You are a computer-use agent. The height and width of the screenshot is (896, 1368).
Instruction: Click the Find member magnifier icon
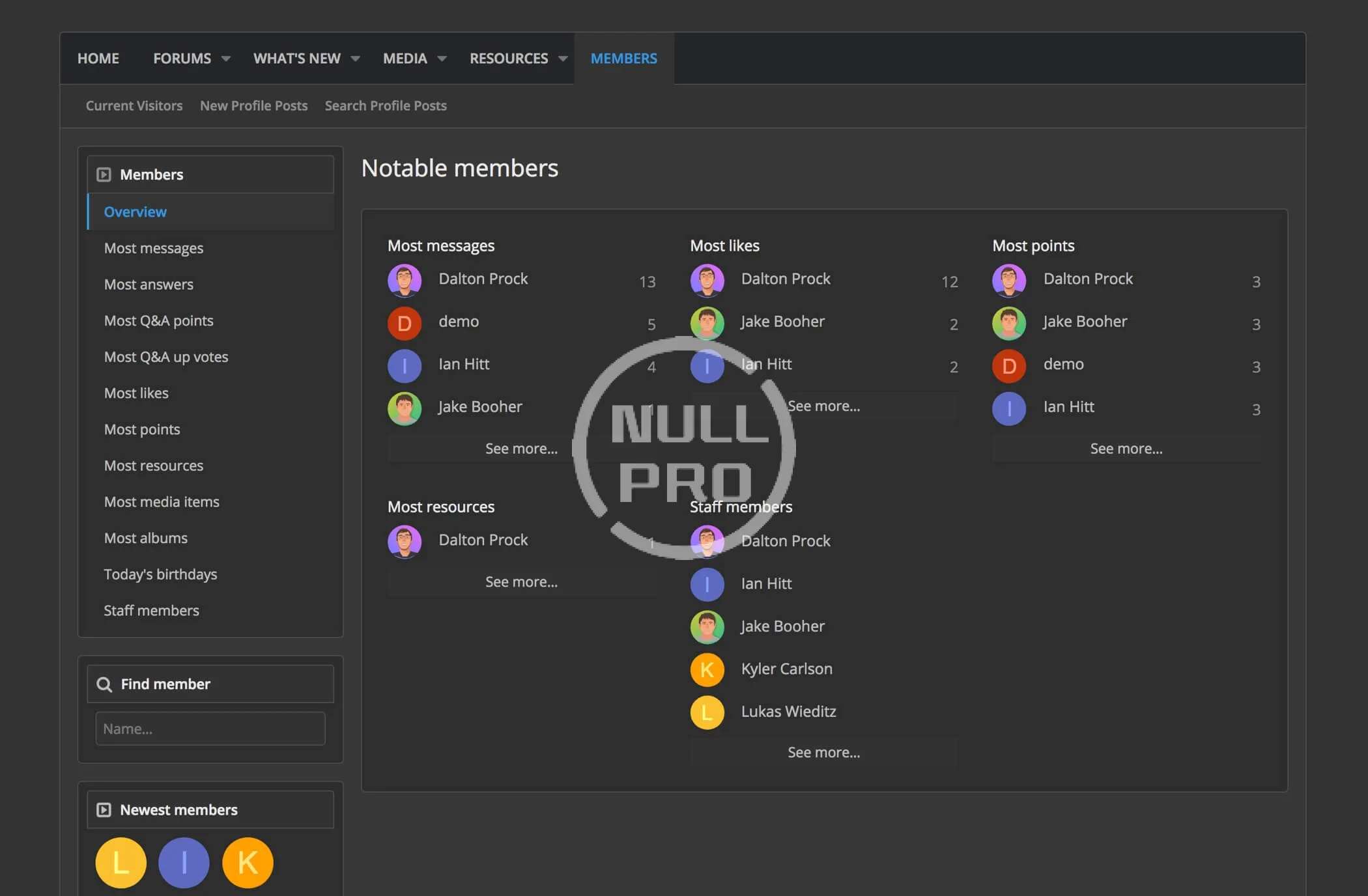[104, 684]
